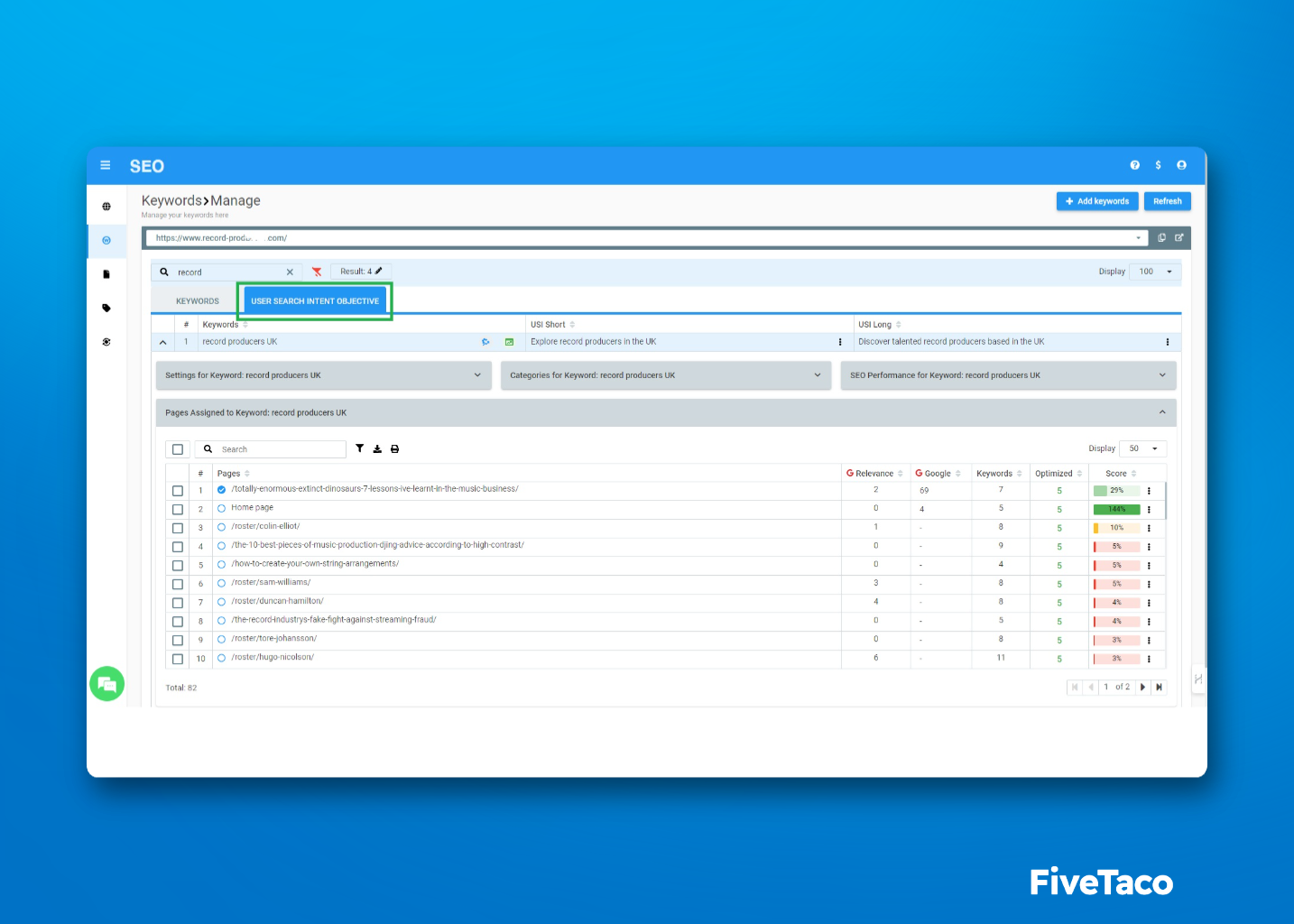The image size is (1294, 924).
Task: Check the box for /roster/tore-johansson/ row
Action: 178,641
